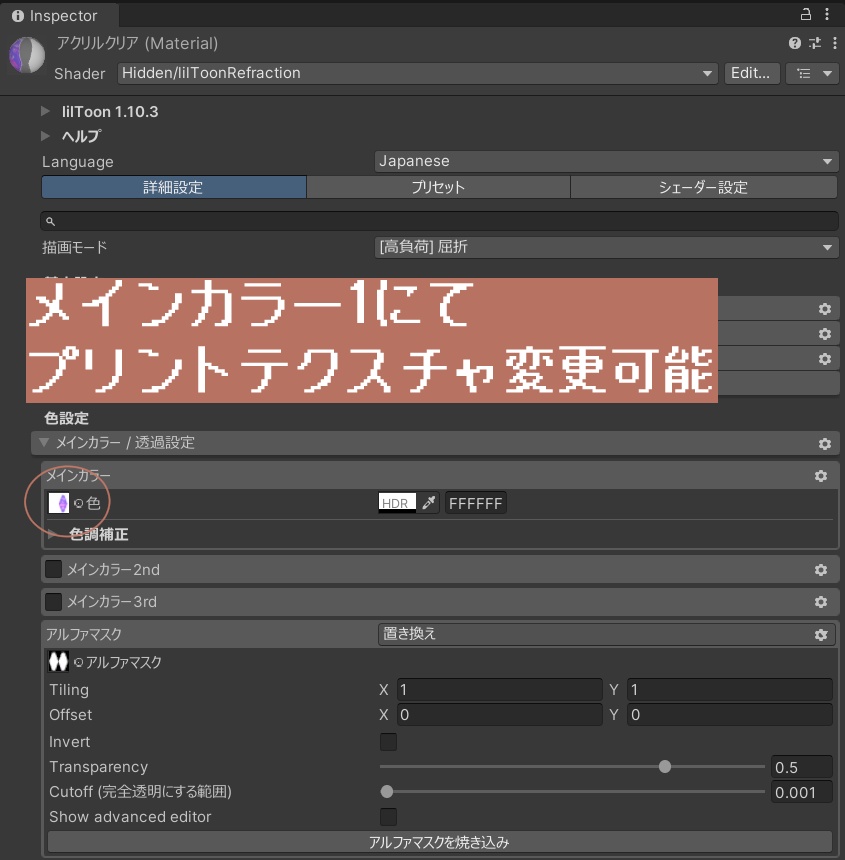Click the property search field
Viewport: 845px width, 860px height.
coord(439,221)
